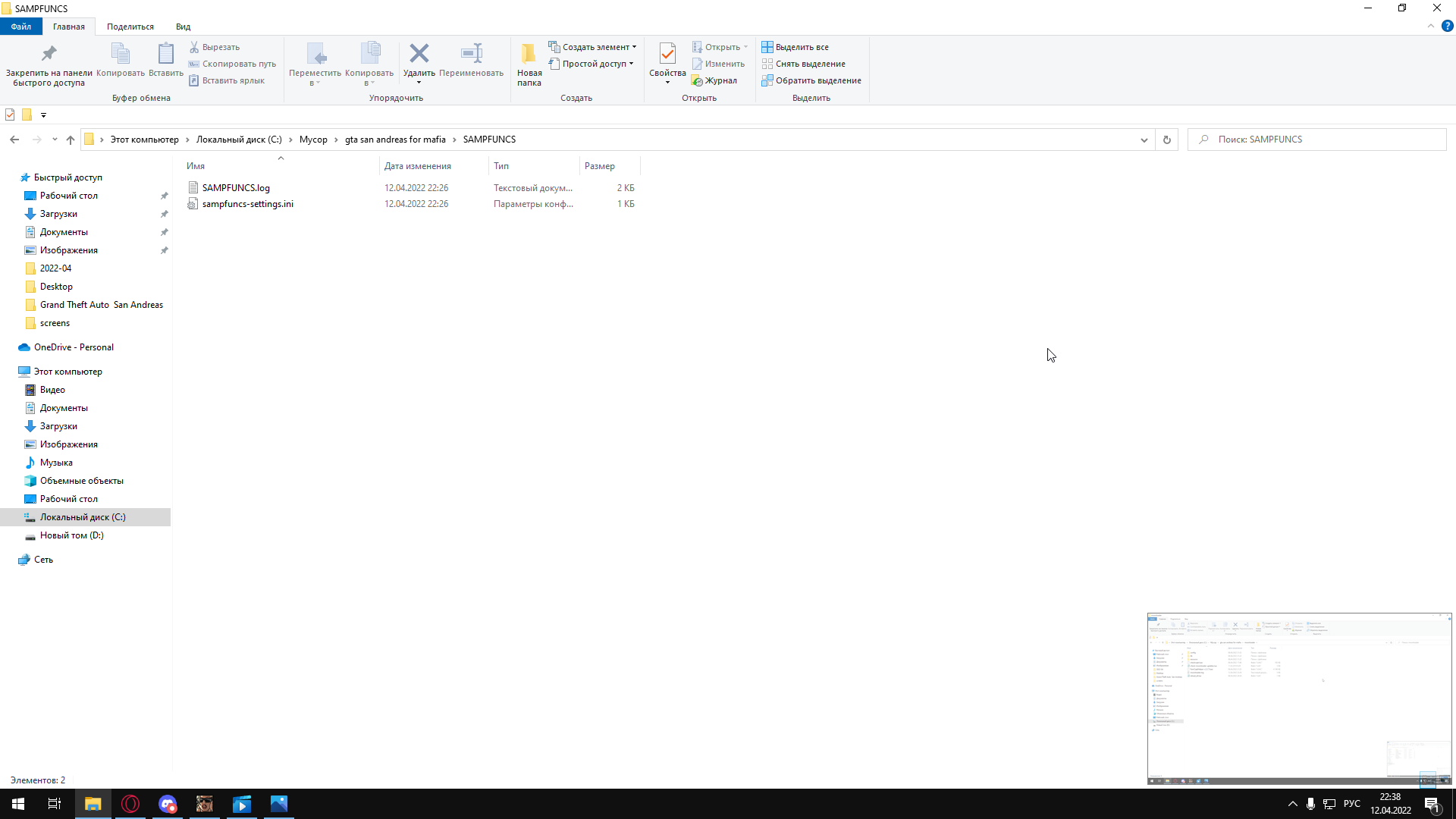Switch to the Вид ribbon tab

[x=184, y=27]
